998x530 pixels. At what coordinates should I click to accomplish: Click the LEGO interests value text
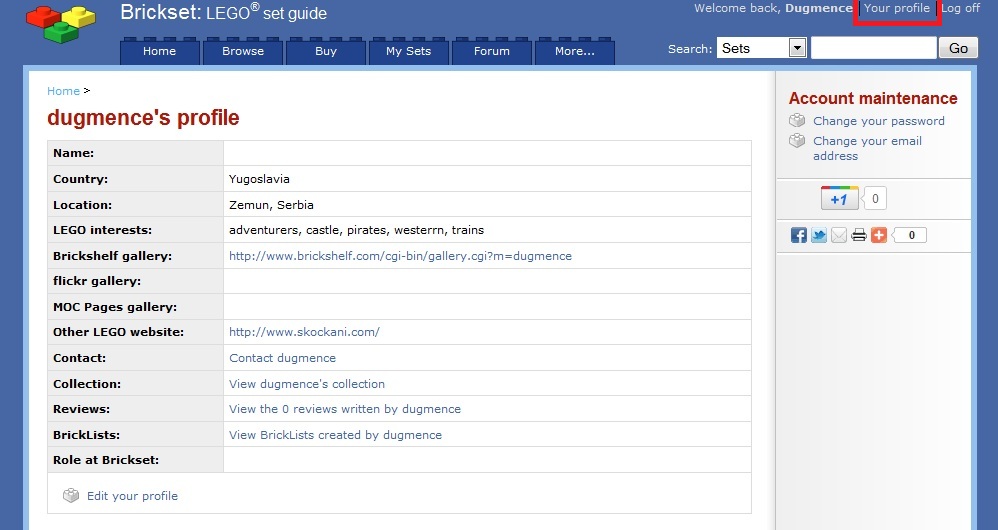356,230
